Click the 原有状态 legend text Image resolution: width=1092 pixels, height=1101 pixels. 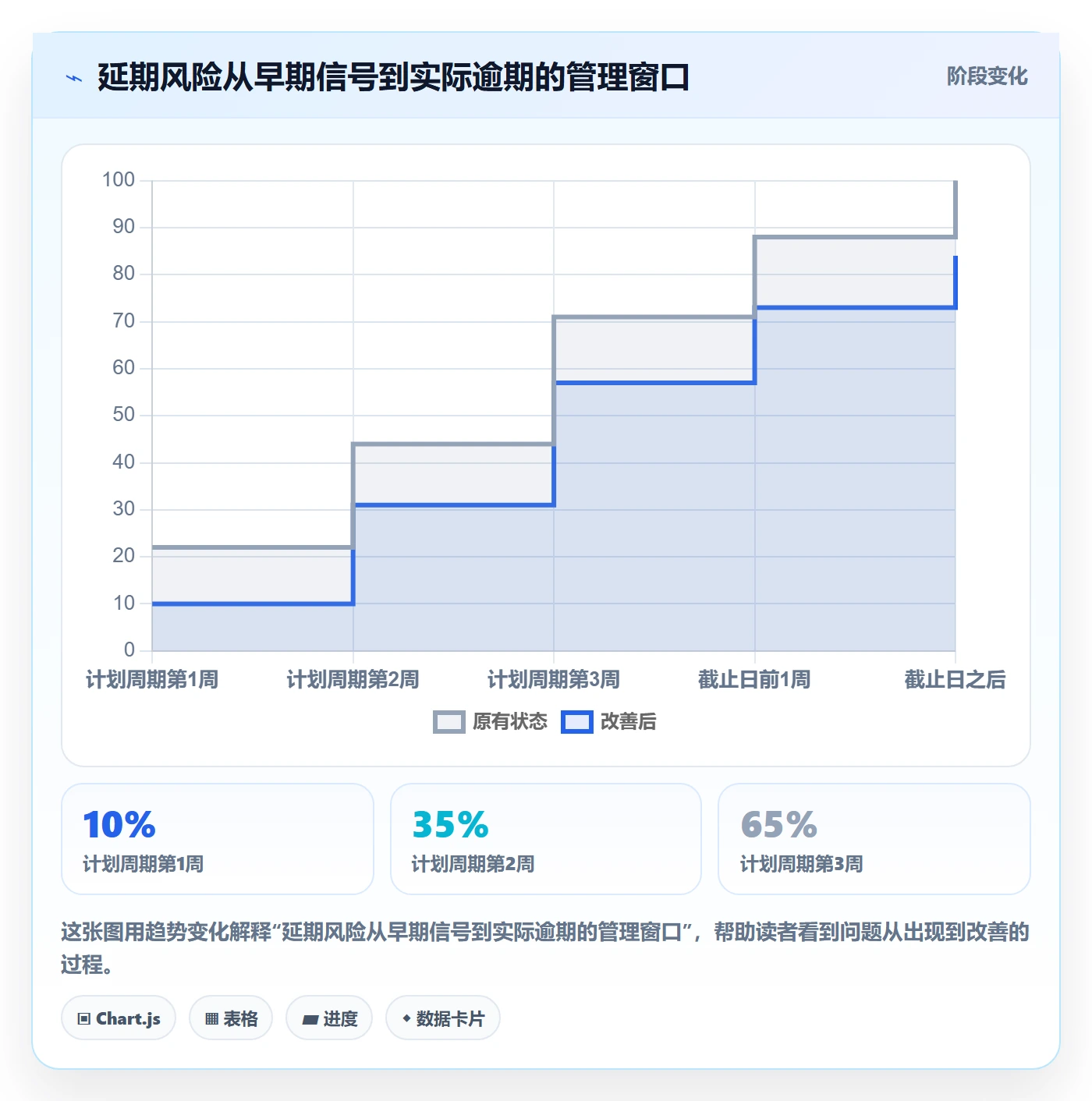510,722
